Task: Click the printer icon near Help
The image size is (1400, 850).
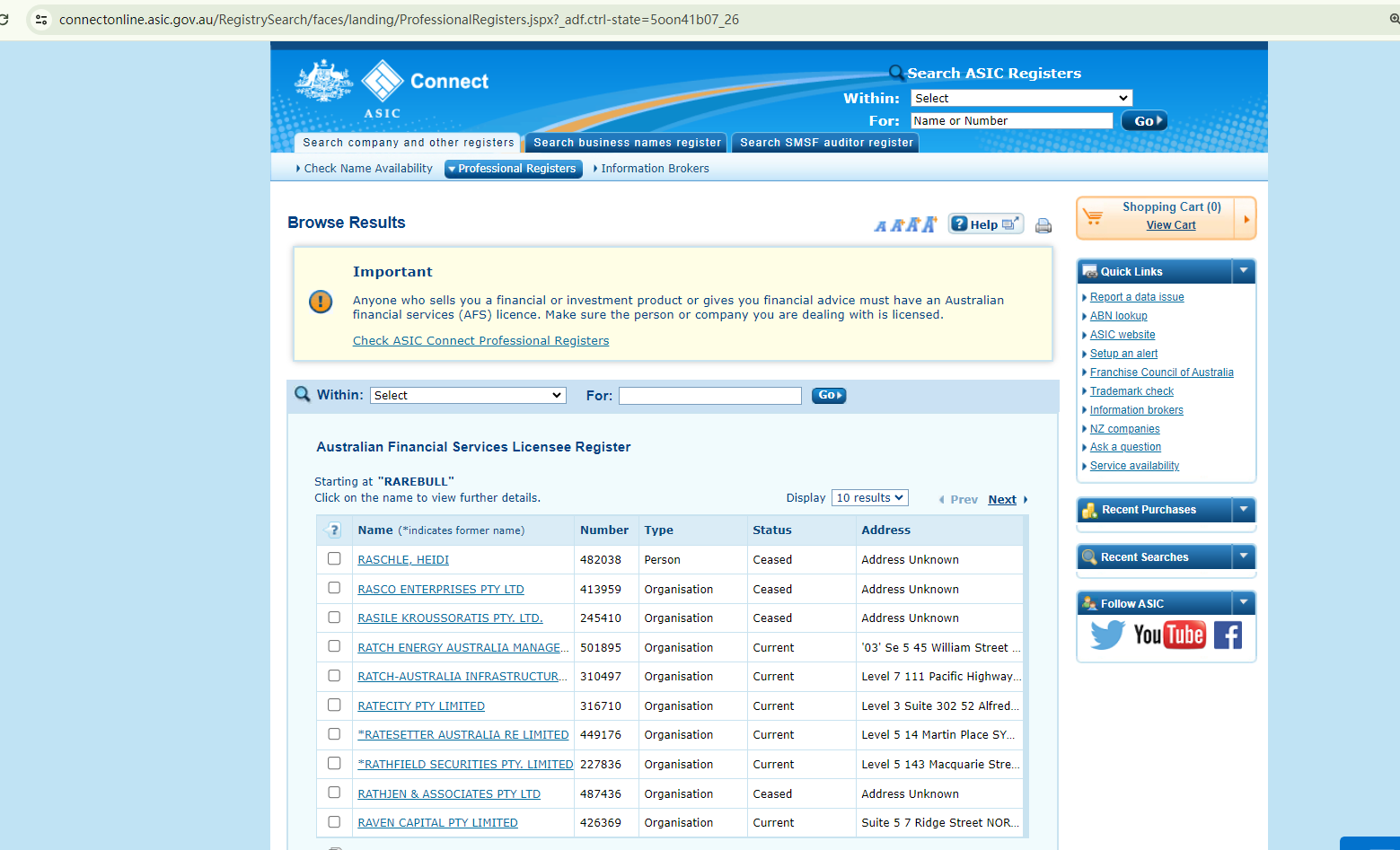Action: (1043, 225)
